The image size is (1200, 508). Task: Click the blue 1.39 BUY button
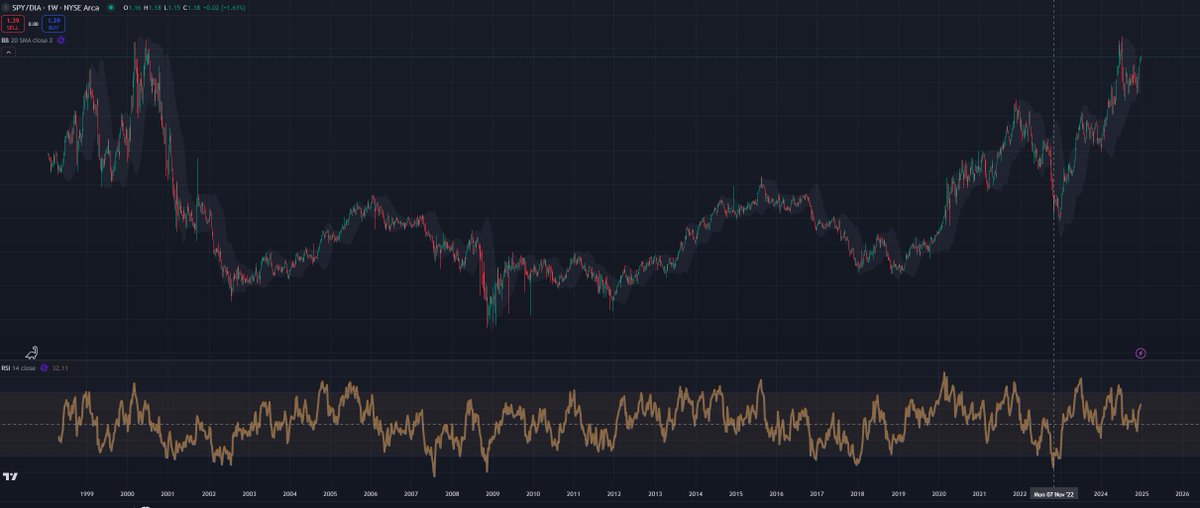pyautogui.click(x=54, y=24)
